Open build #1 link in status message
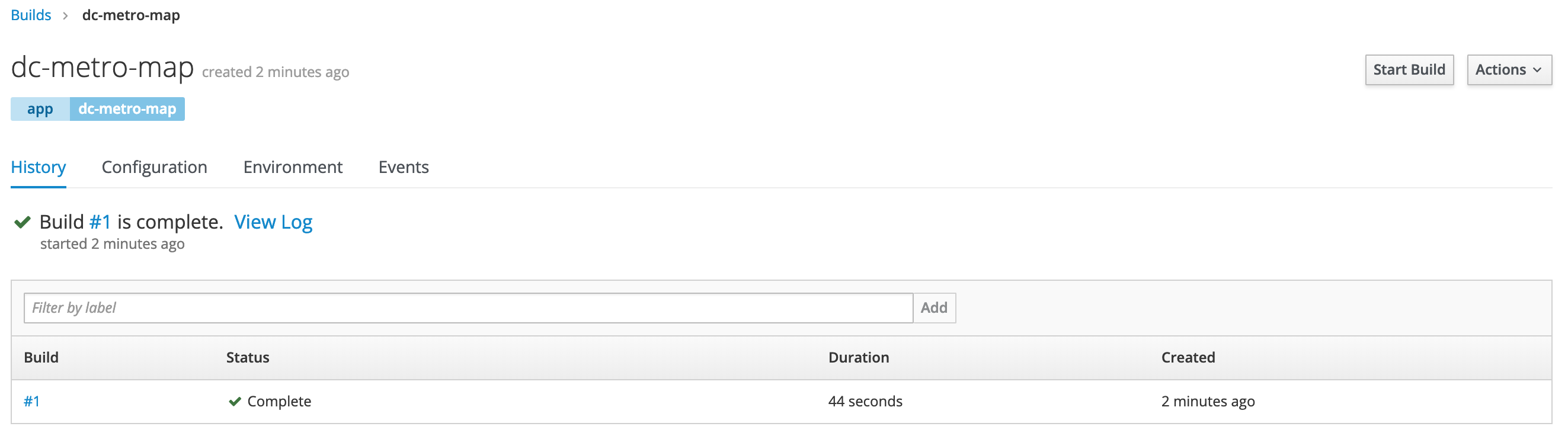1568x436 pixels. [x=100, y=223]
